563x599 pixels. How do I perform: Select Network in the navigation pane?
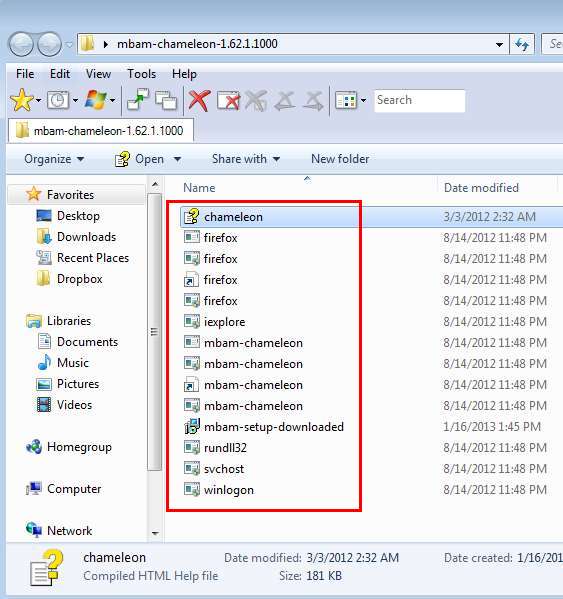pyautogui.click(x=70, y=531)
